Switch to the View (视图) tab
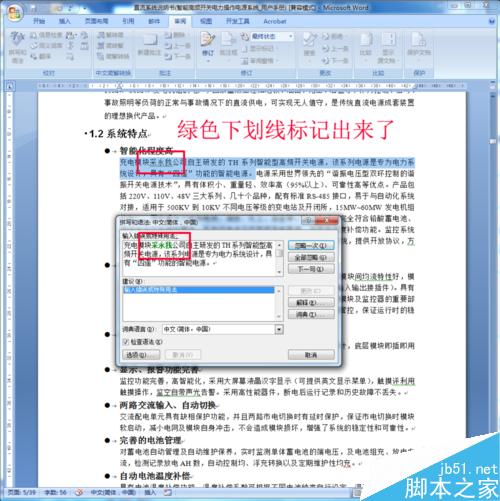Viewport: 500px width, 501px height. (x=206, y=21)
